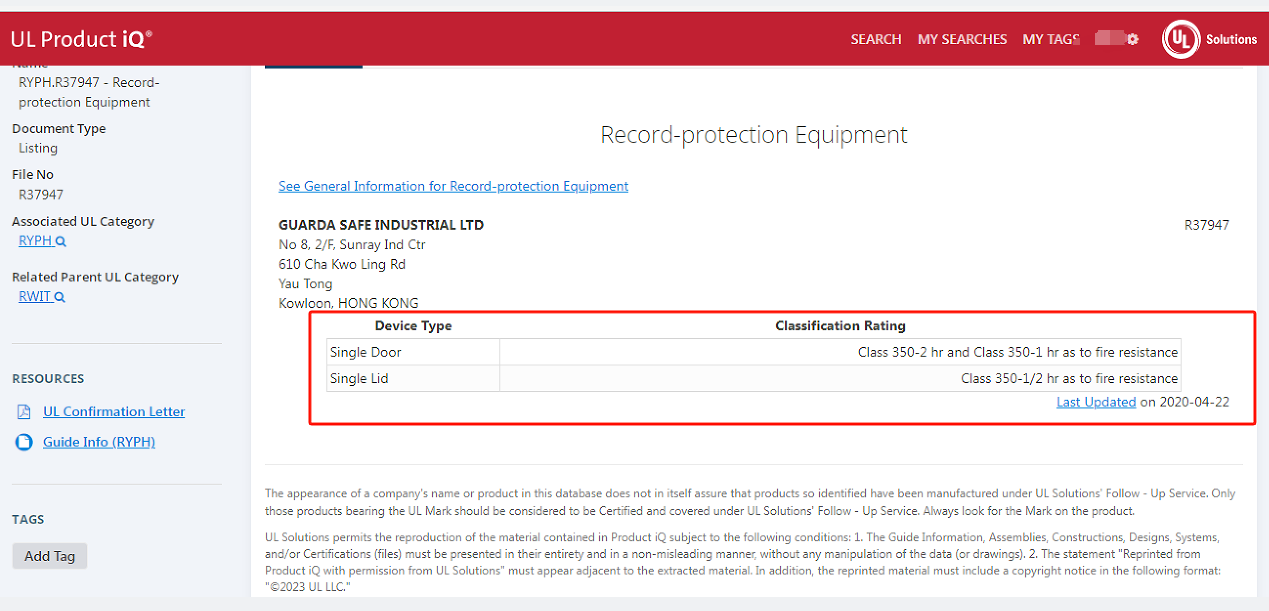Select the Single Door table cell
The height and width of the screenshot is (611, 1269).
click(x=413, y=352)
